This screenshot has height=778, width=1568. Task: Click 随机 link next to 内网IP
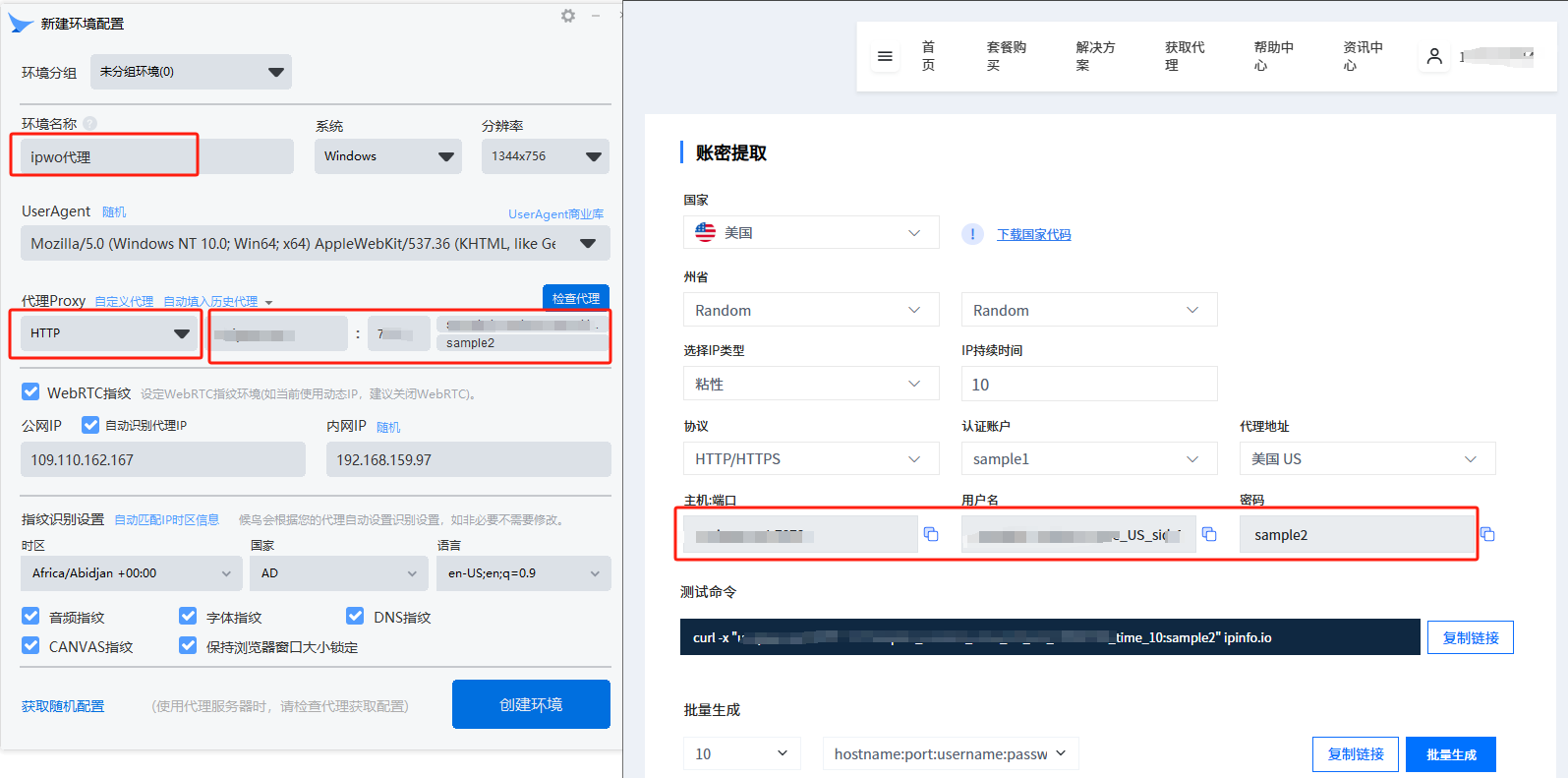(388, 427)
